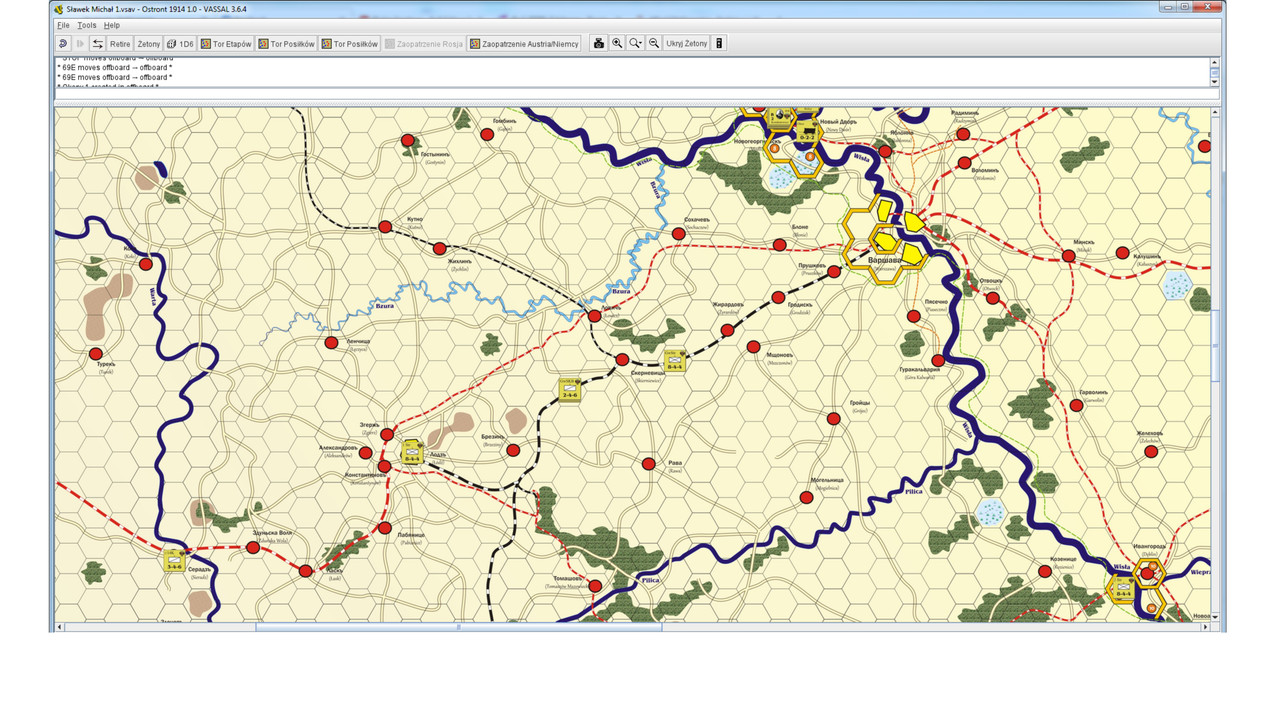The image size is (1280, 714).
Task: Click the map vertical scrollbar down arrow
Action: [1215, 617]
